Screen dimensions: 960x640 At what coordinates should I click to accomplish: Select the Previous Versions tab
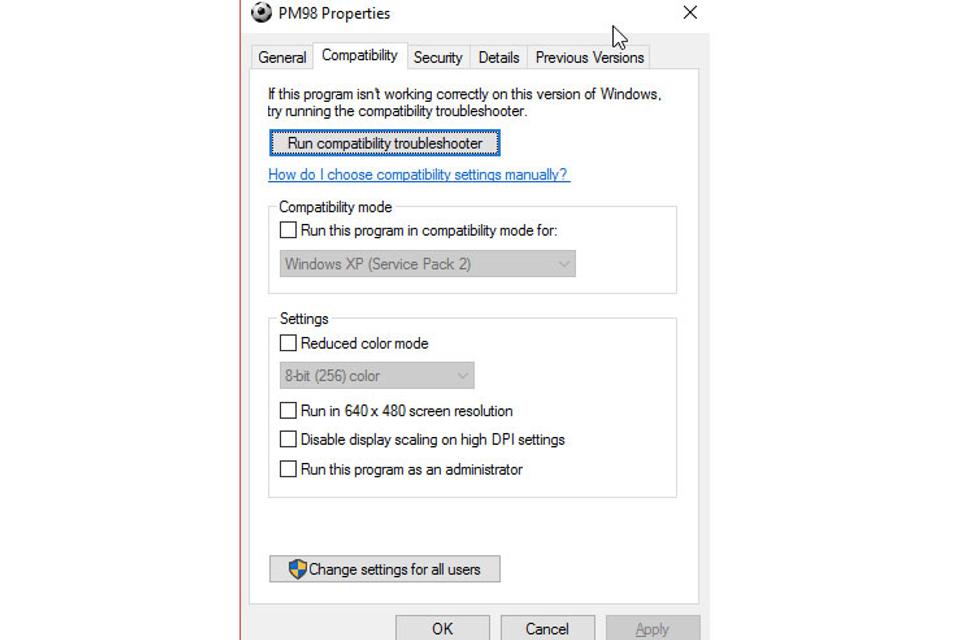[590, 58]
